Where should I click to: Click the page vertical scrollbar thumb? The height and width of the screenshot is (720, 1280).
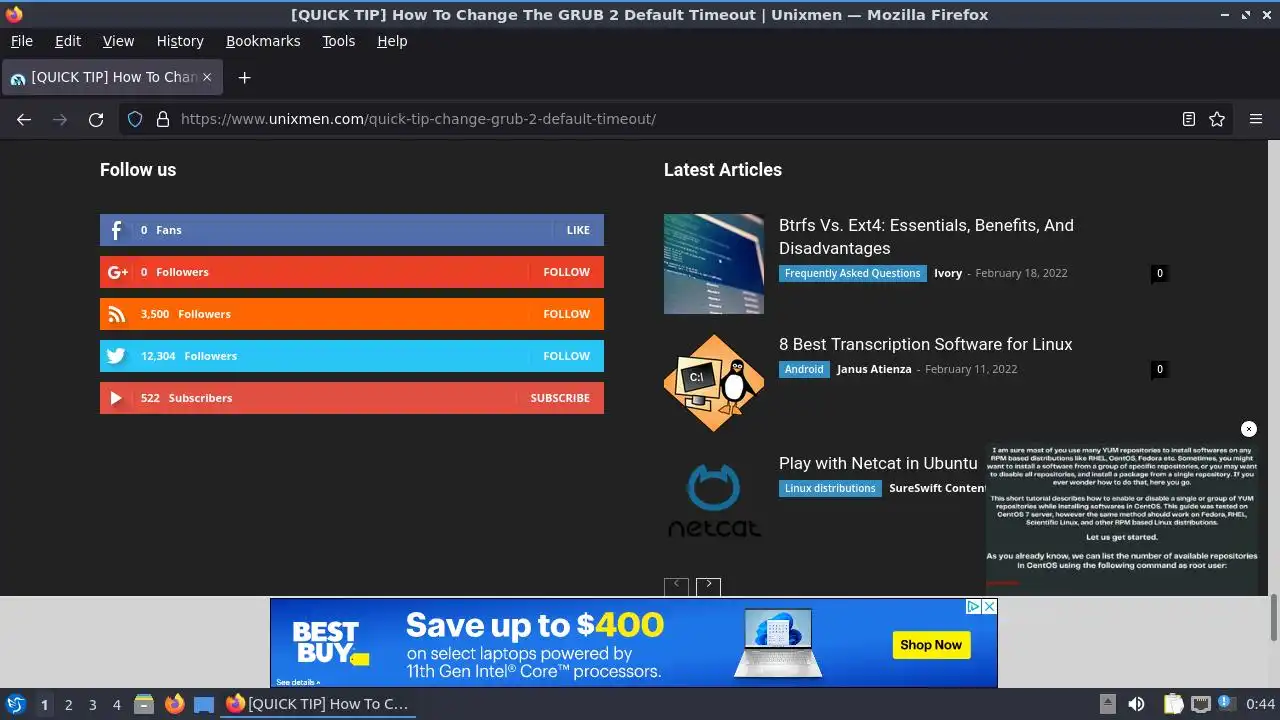(1273, 618)
